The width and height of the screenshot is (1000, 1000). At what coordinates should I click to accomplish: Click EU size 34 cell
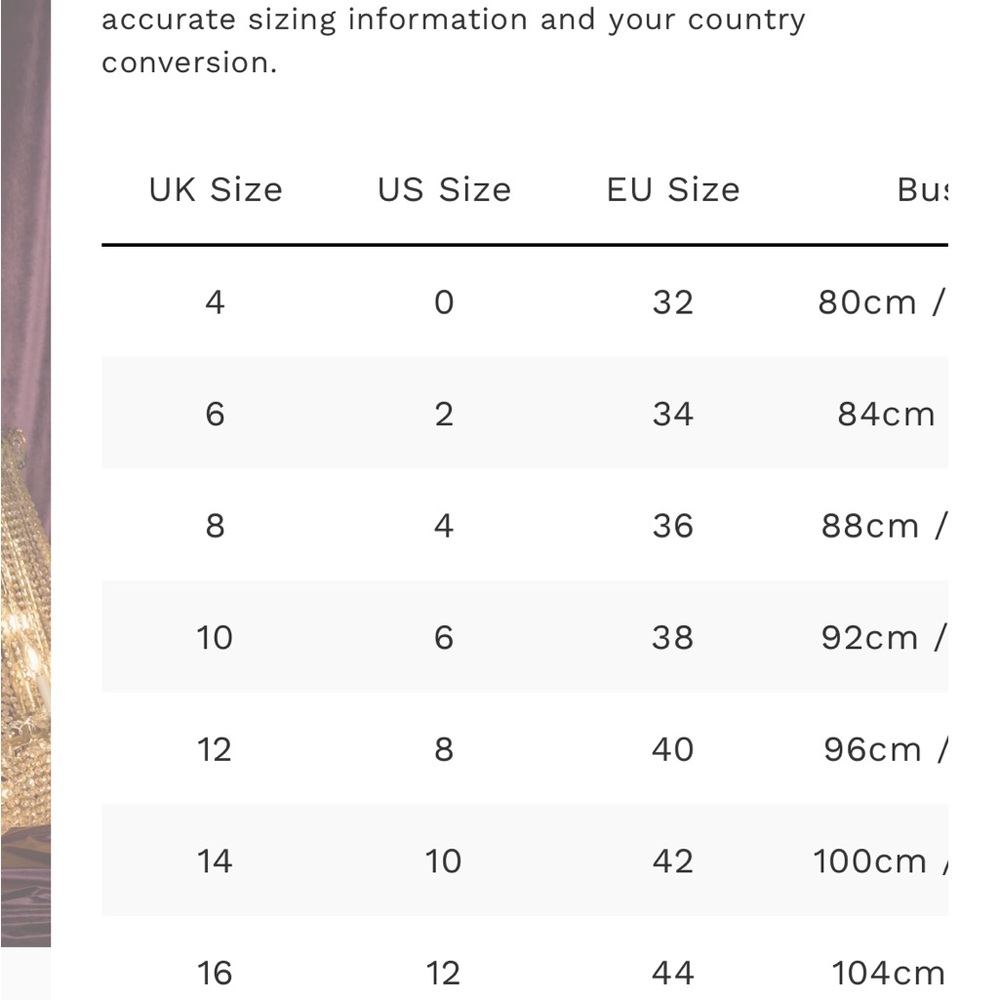[x=673, y=414]
